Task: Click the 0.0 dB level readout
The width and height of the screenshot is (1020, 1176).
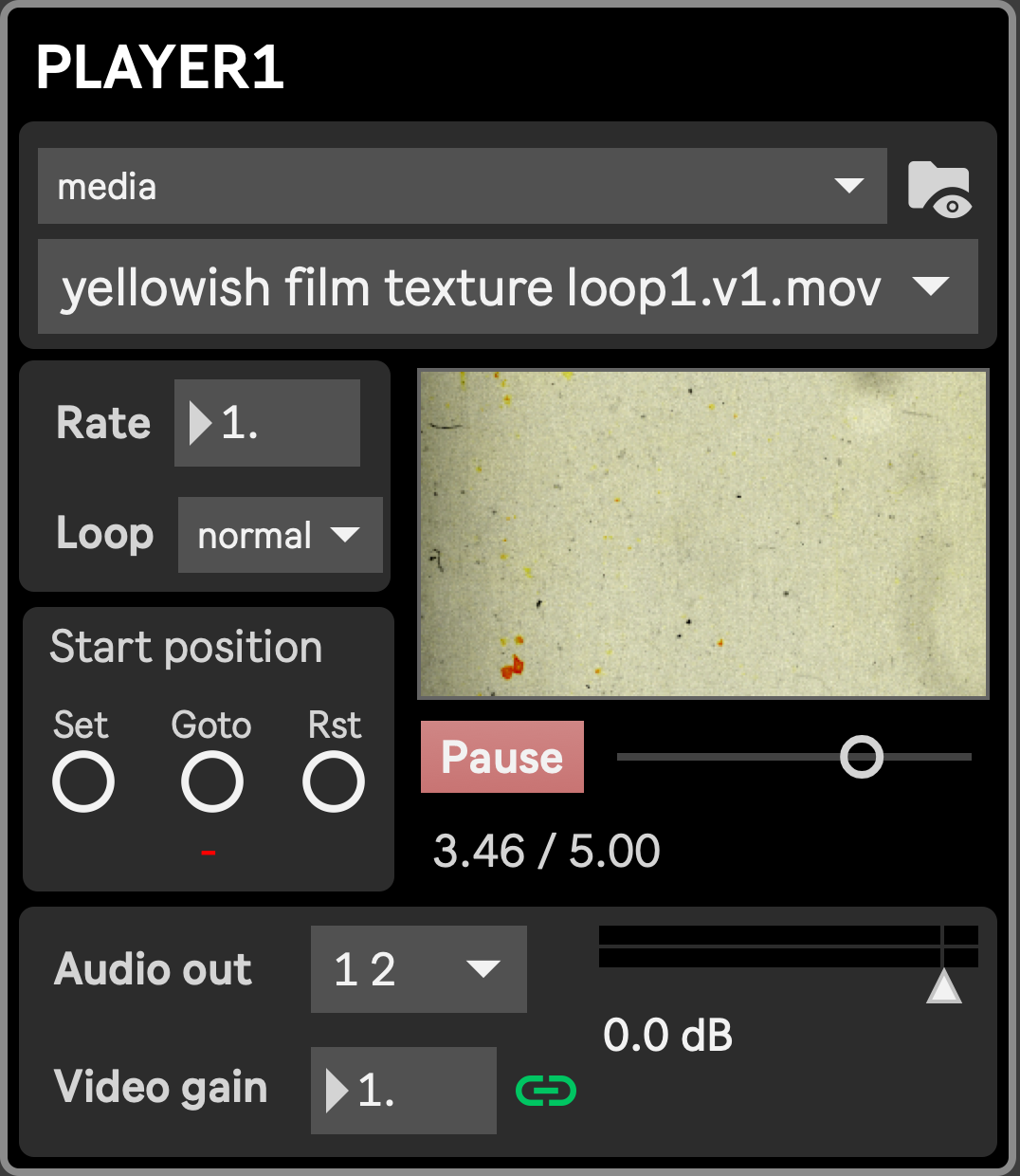Action: click(668, 1035)
